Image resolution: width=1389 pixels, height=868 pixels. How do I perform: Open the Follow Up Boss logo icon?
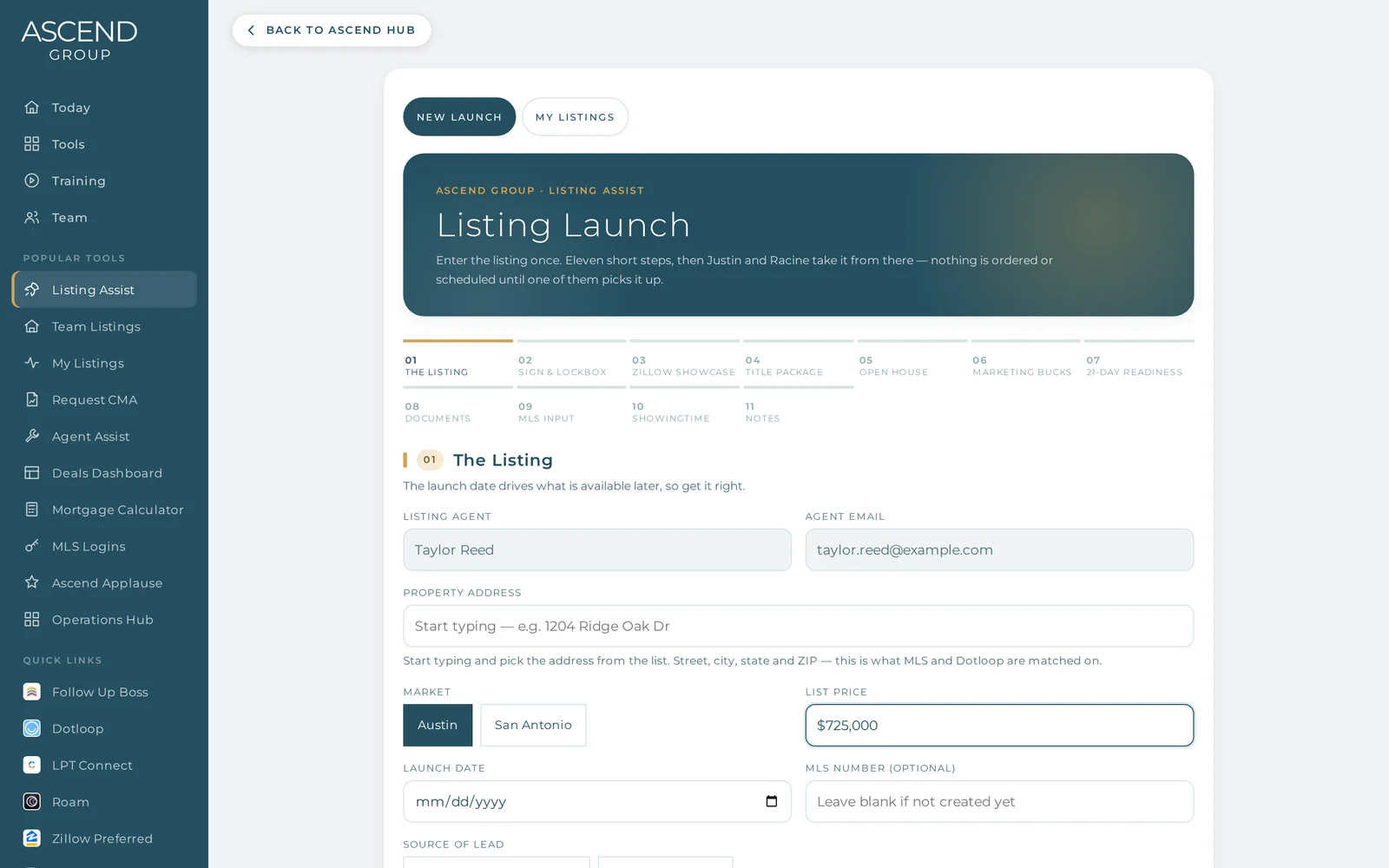[32, 692]
